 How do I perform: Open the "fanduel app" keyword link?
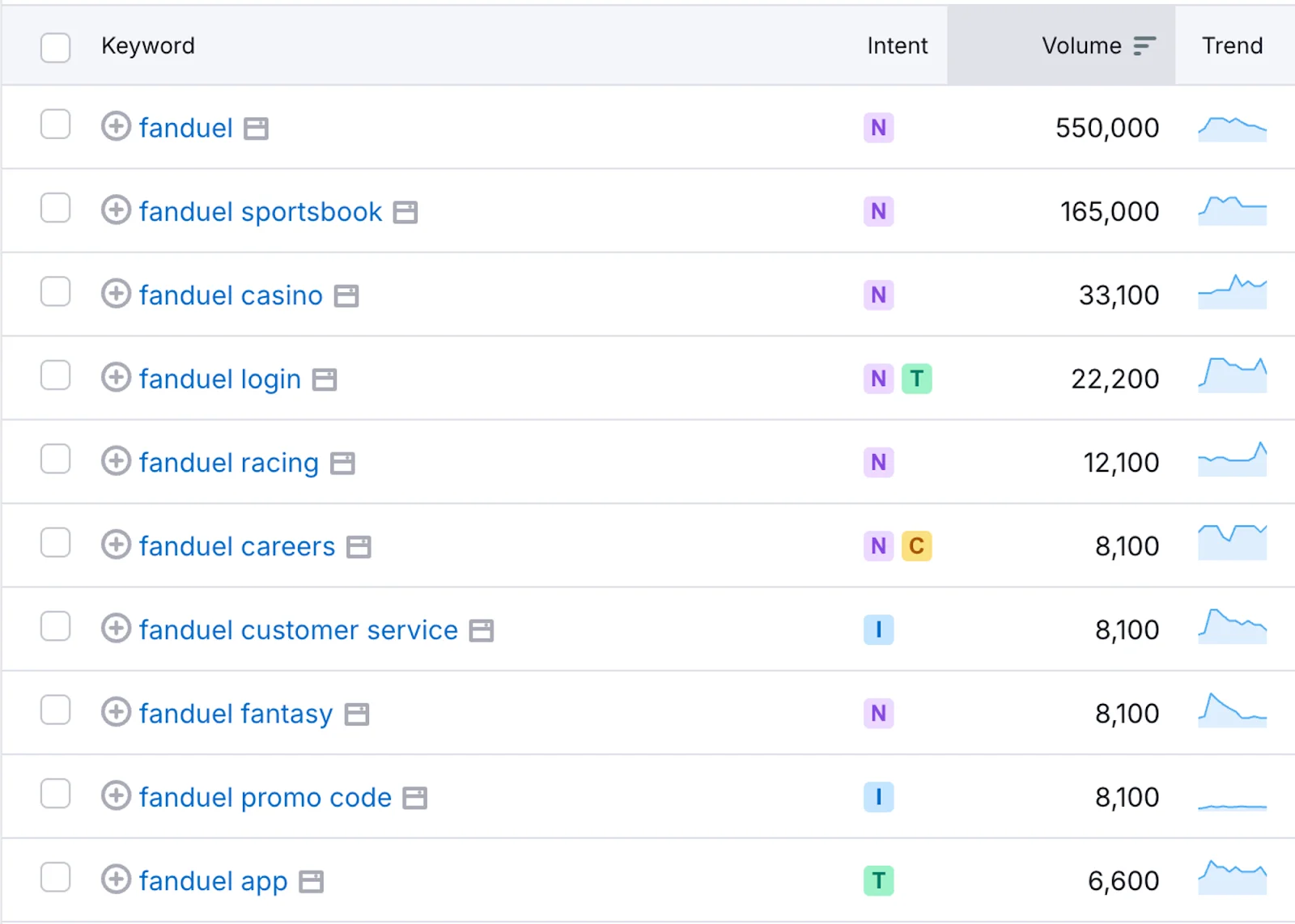[212, 880]
